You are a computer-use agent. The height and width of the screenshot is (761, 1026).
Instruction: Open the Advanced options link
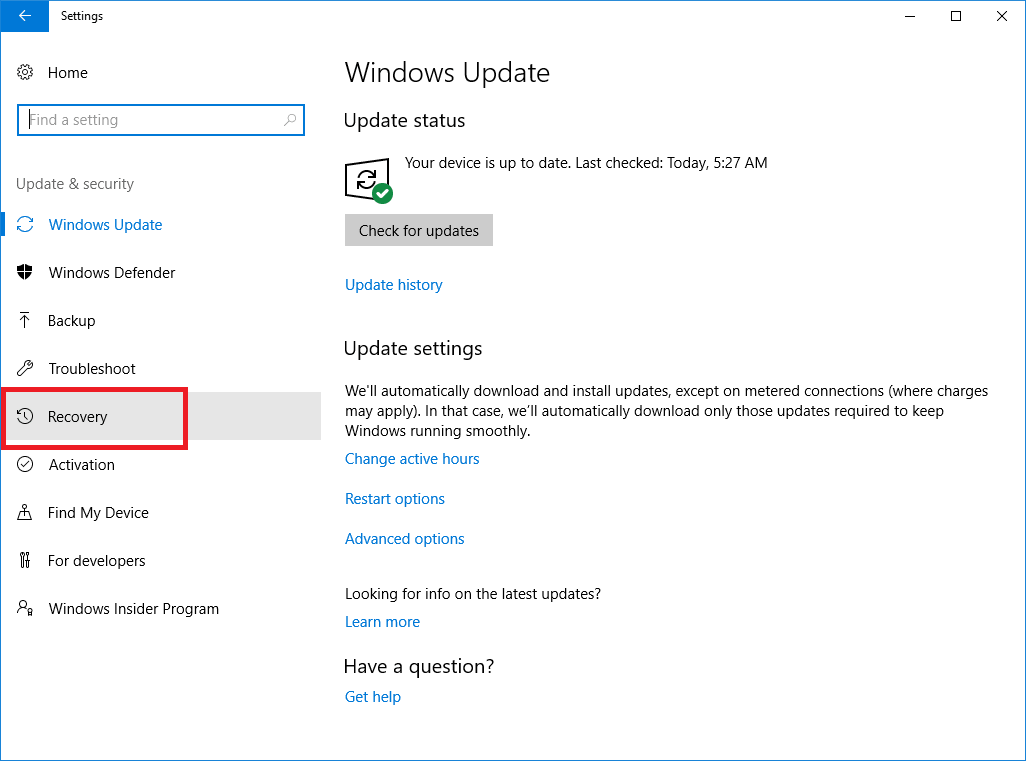[405, 539]
